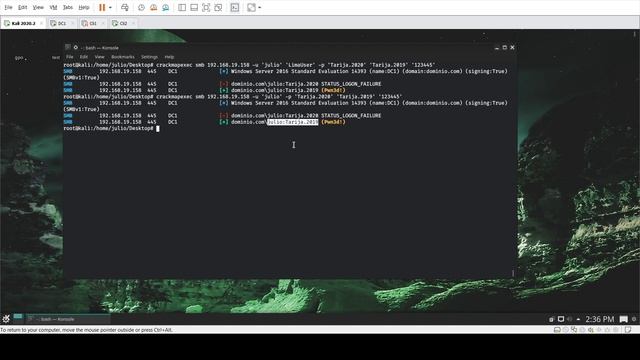Click the Konsole vertical scrollbar handle
Image resolution: width=640 pixels, height=360 pixels.
pyautogui.click(x=513, y=273)
